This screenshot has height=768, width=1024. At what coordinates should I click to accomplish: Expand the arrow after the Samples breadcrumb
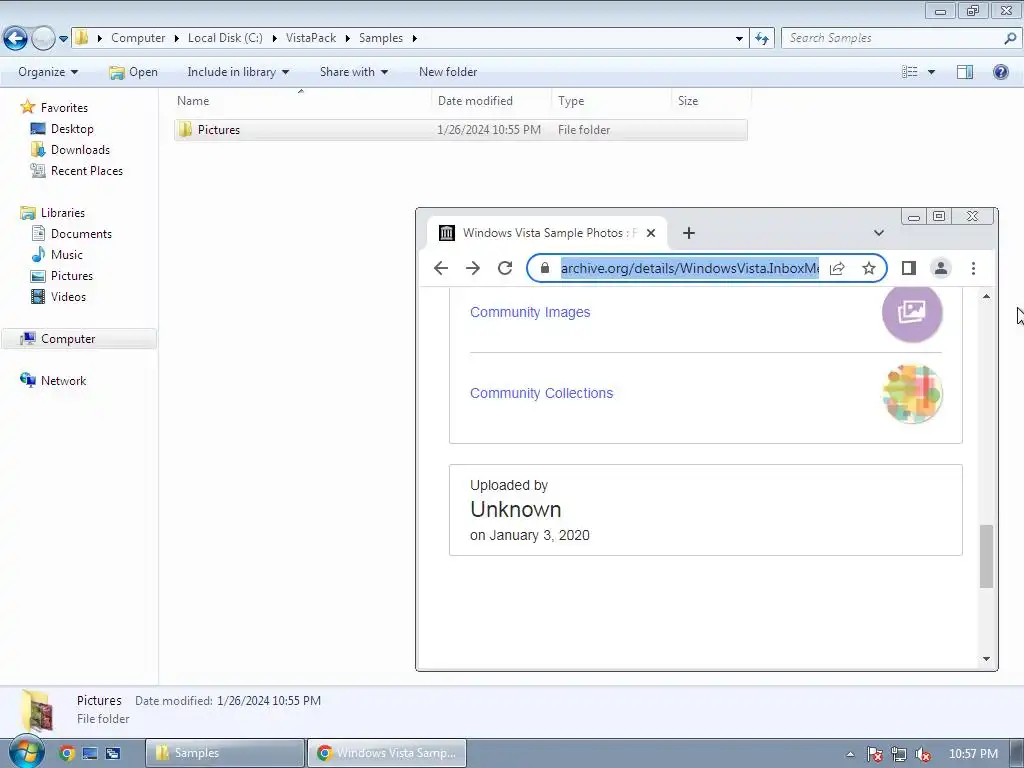pos(415,39)
